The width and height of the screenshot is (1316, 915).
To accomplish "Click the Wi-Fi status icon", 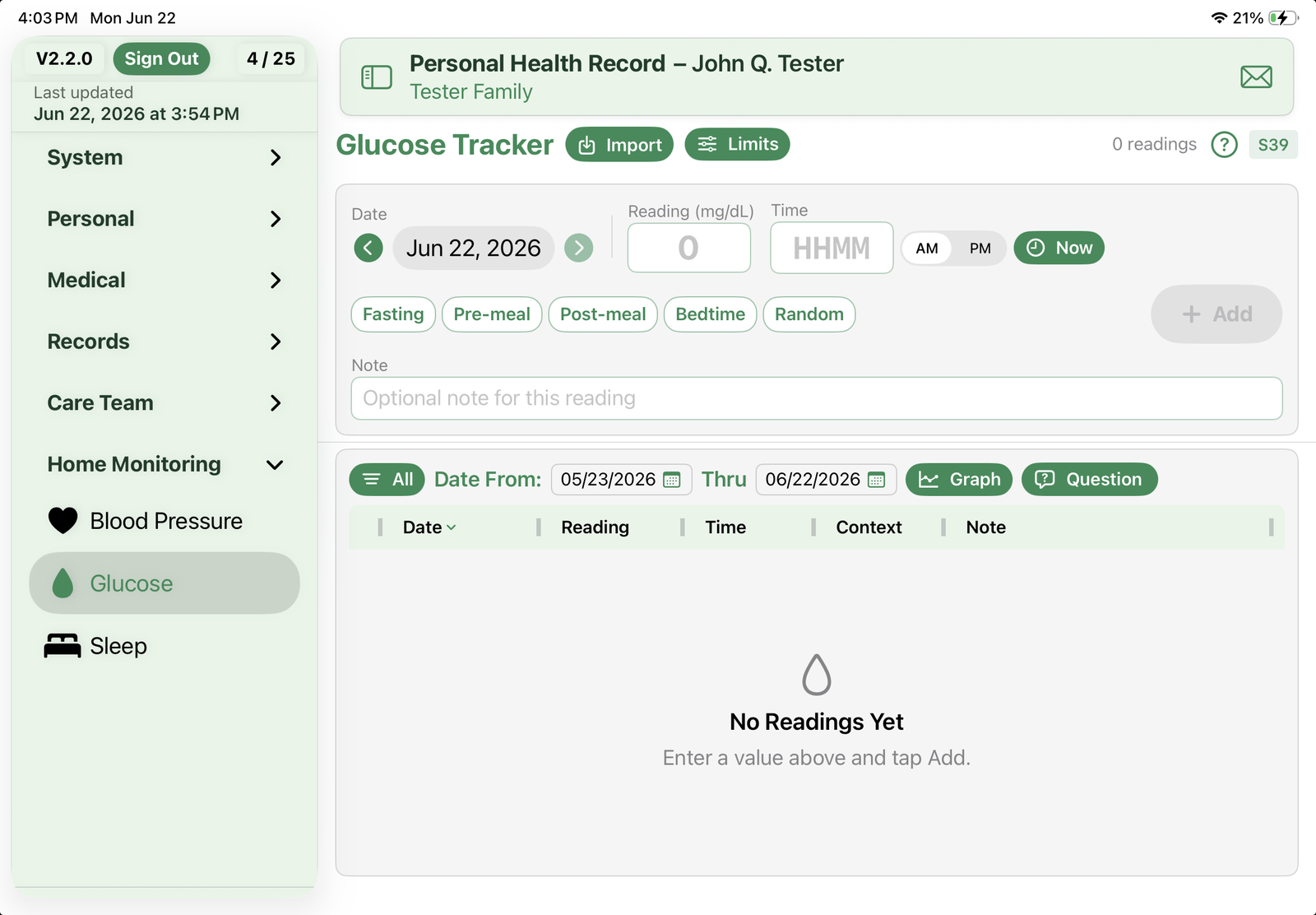I will pos(1220,18).
